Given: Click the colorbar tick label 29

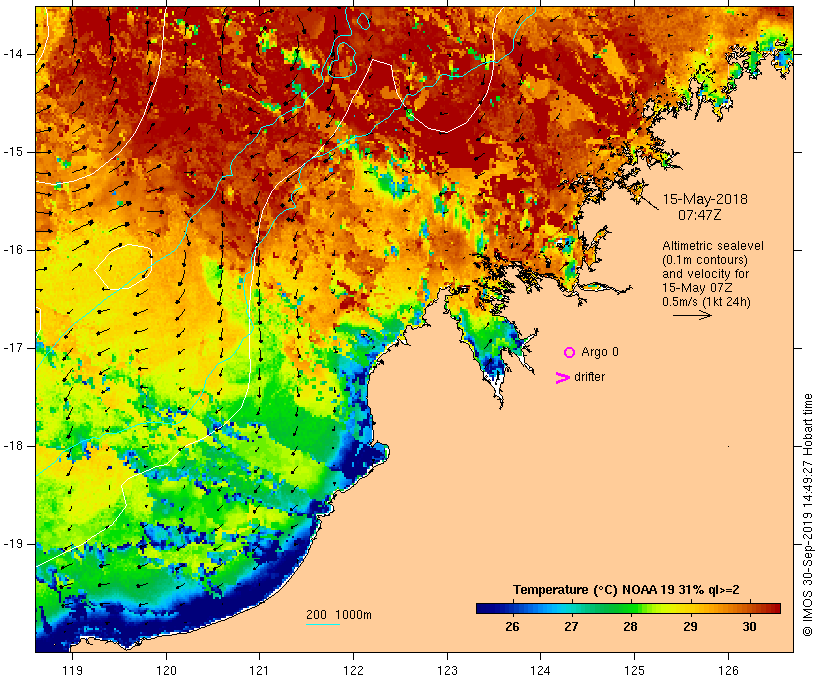Looking at the screenshot, I should point(690,626).
